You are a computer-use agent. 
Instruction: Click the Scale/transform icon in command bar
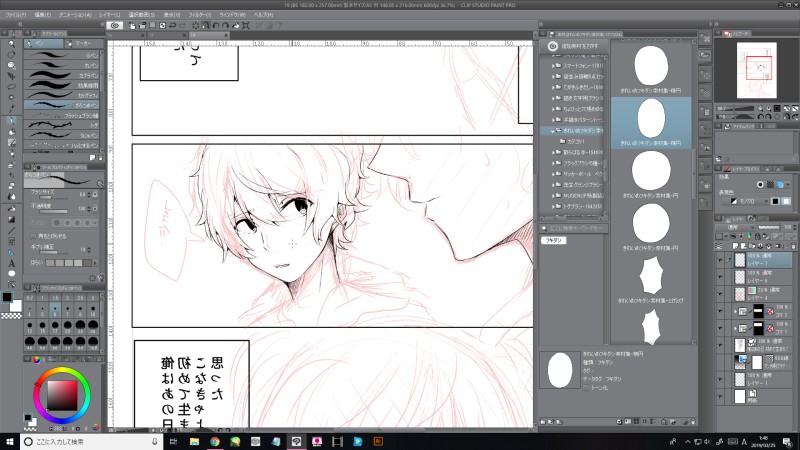pyautogui.click(x=246, y=25)
